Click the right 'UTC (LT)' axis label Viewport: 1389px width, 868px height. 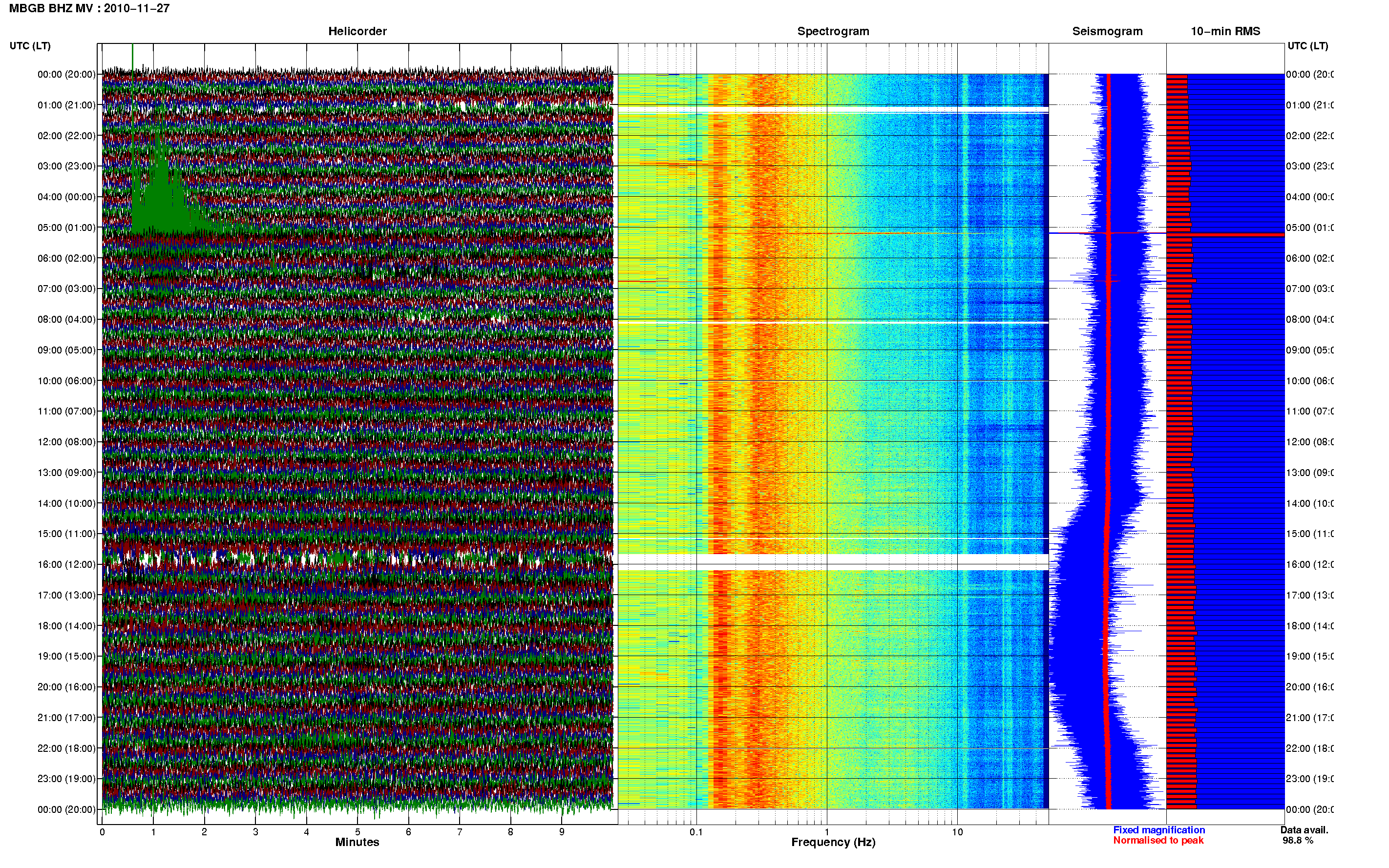coord(1307,46)
